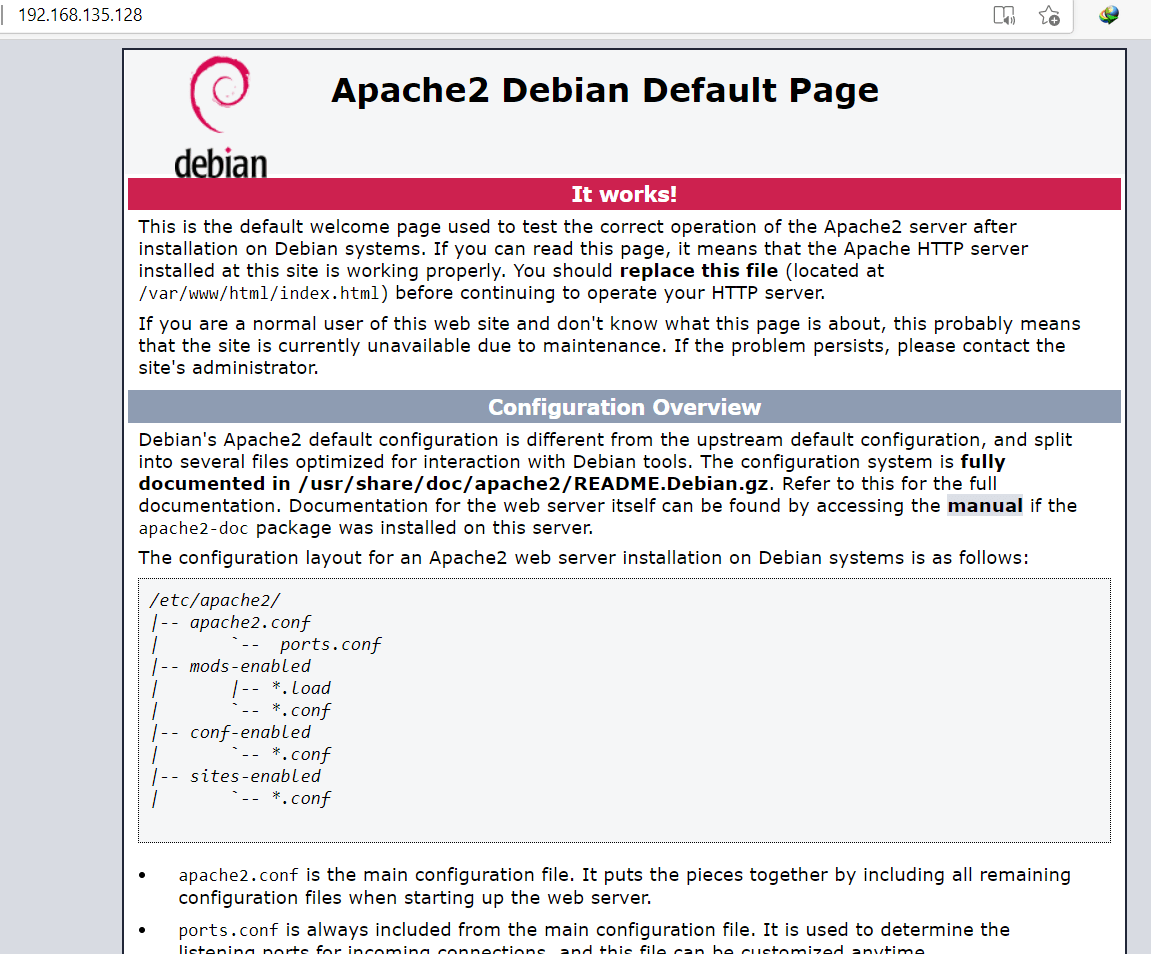Click the /usr/share/doc/apache2/README.Debian.gz path
1151x954 pixels.
tap(534, 484)
